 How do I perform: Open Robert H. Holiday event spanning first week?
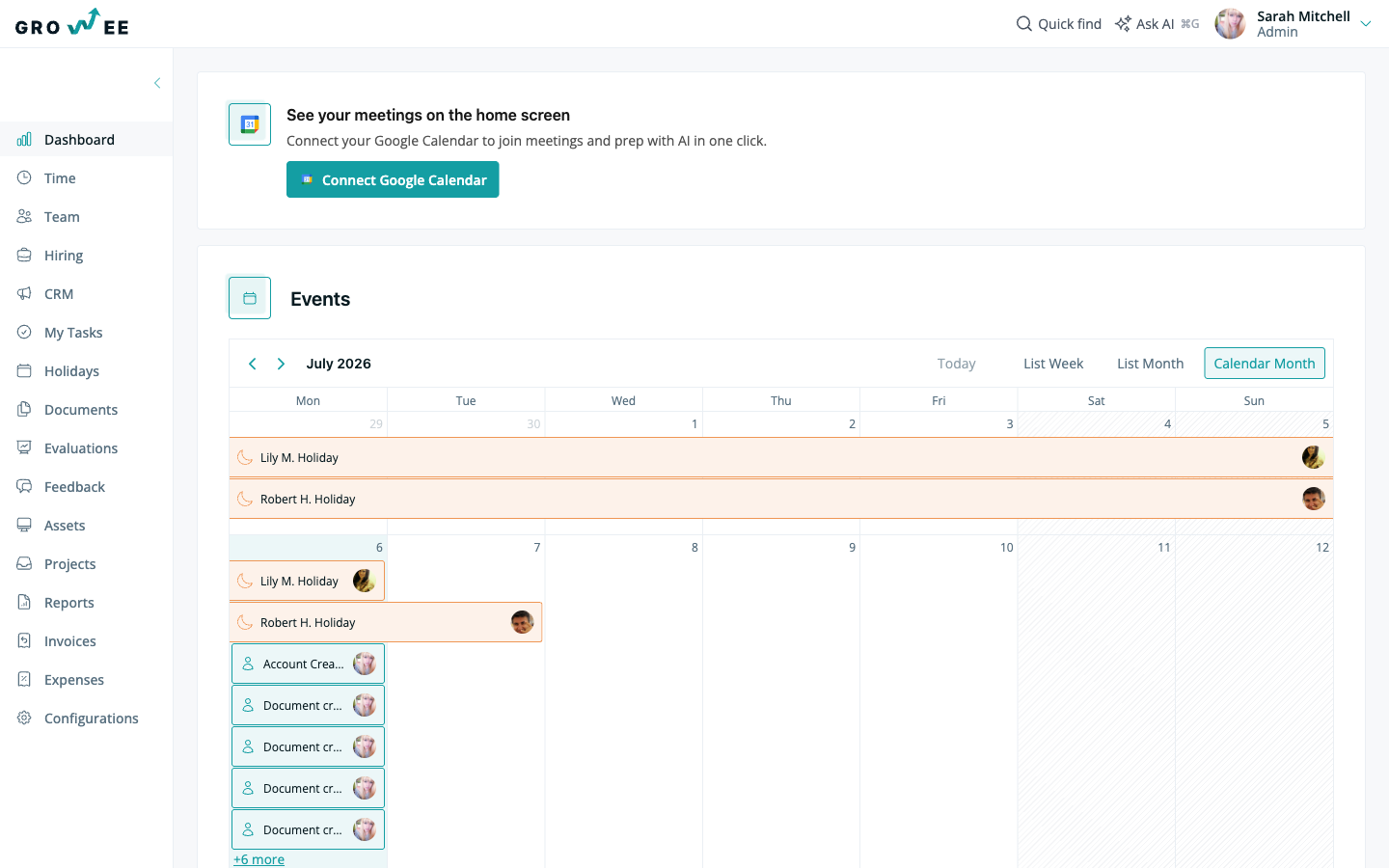781,499
